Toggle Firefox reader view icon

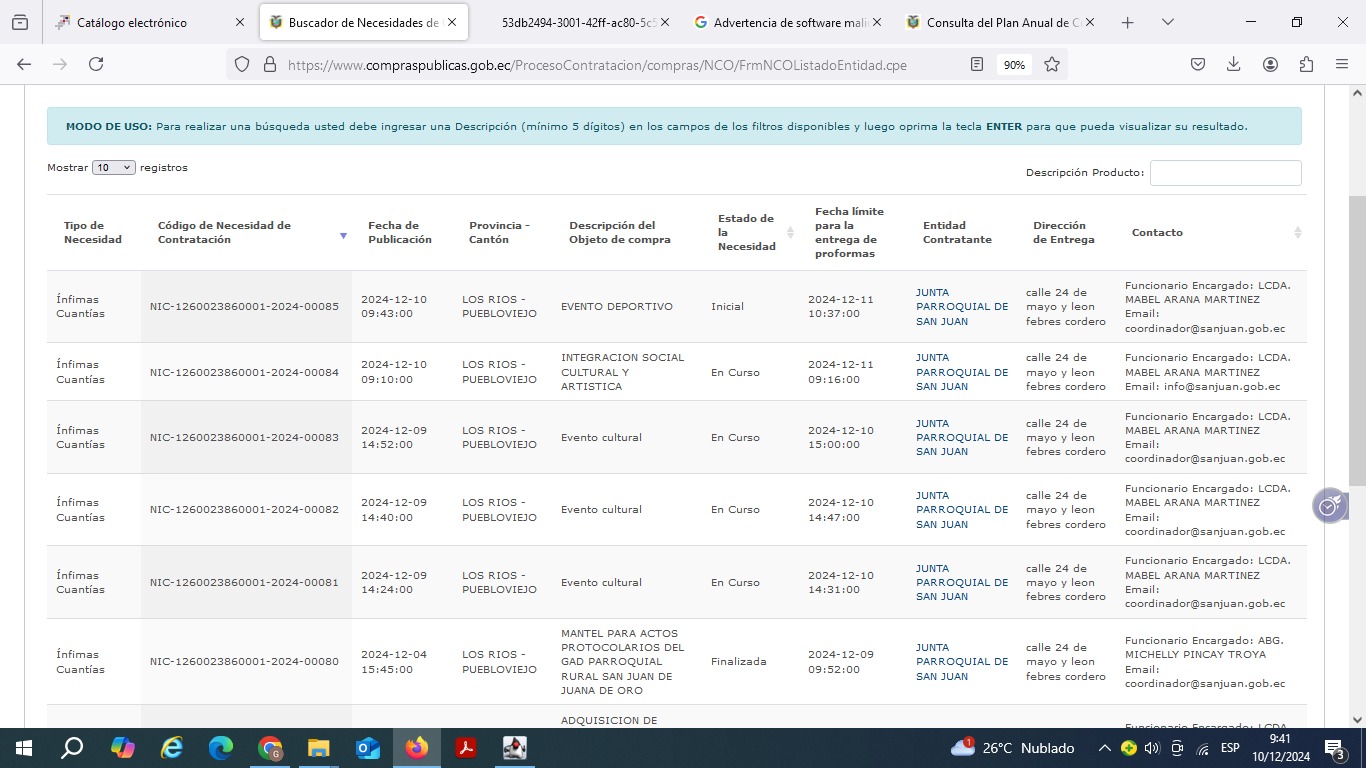tap(977, 64)
